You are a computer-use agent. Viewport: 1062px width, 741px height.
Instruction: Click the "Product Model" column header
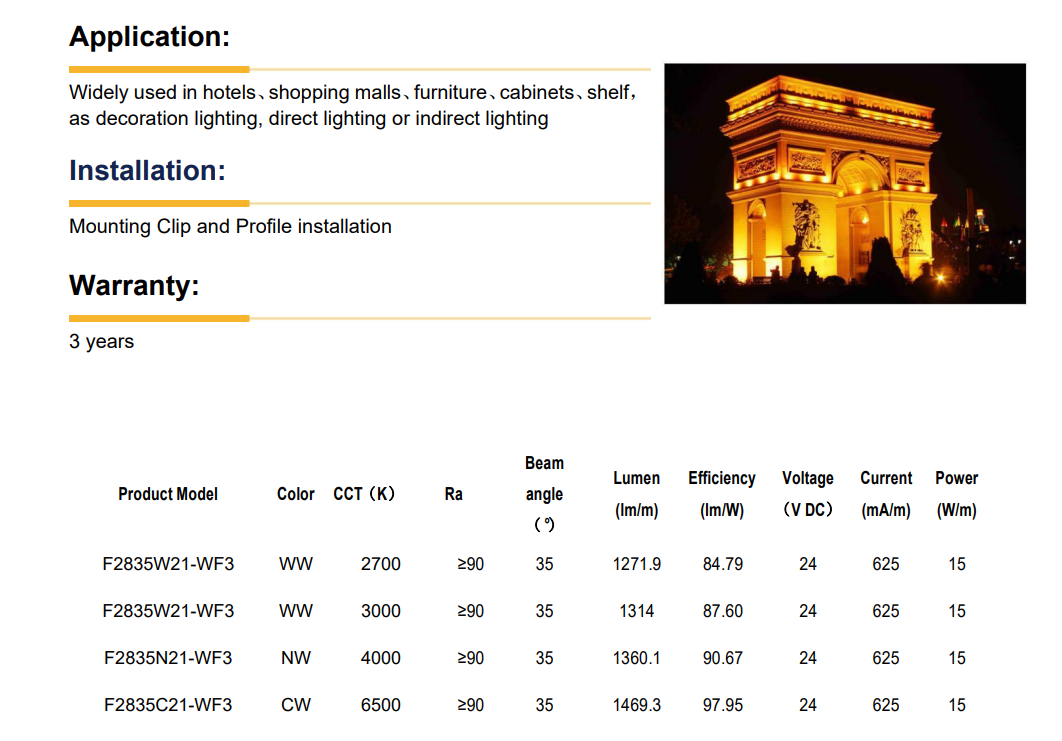point(168,494)
